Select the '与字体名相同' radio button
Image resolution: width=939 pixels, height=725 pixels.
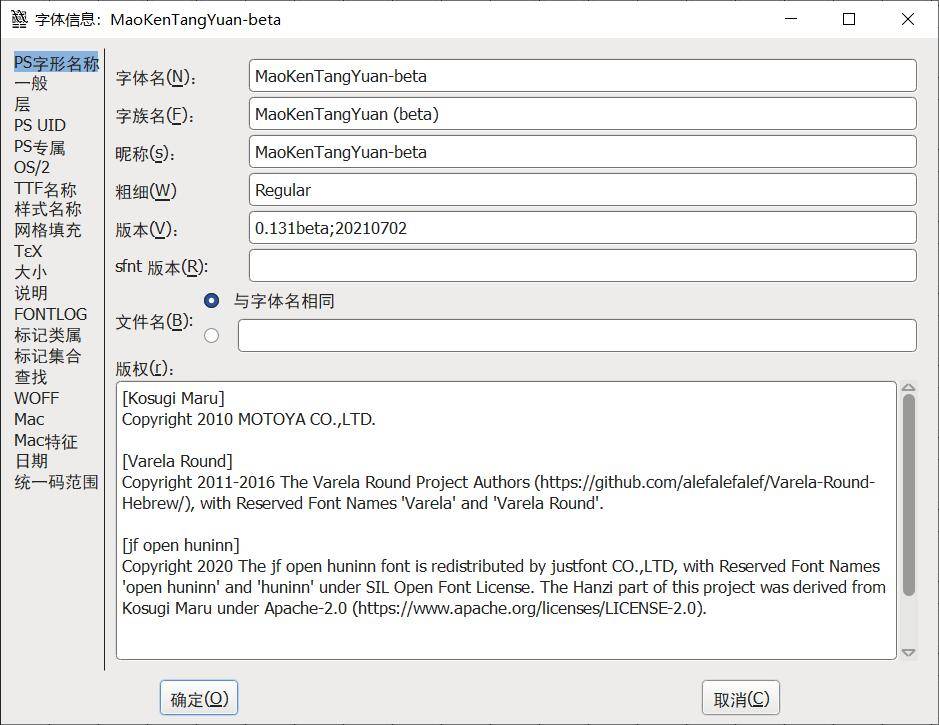coord(211,300)
